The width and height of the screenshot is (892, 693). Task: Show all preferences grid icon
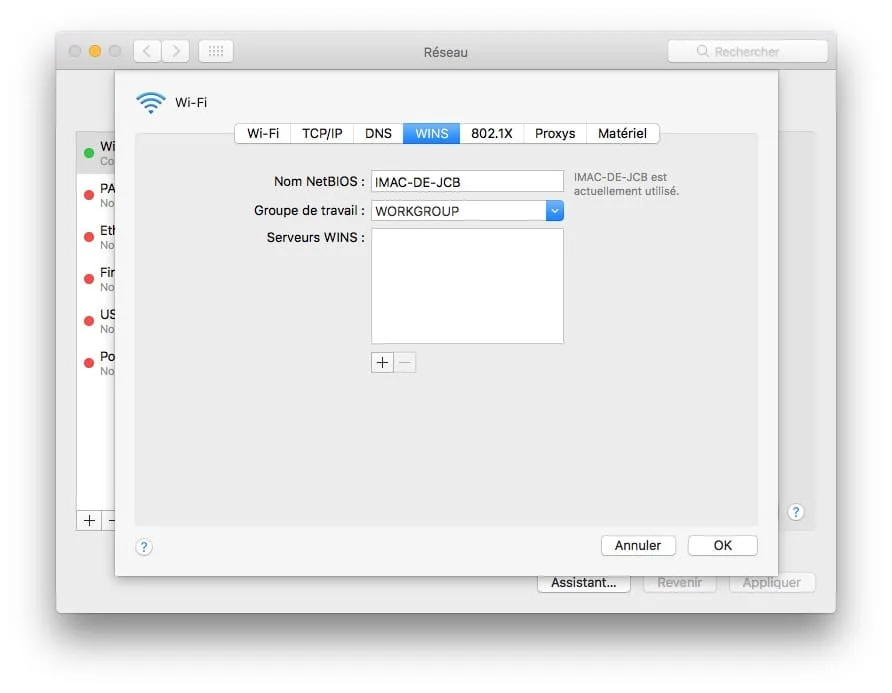(216, 51)
